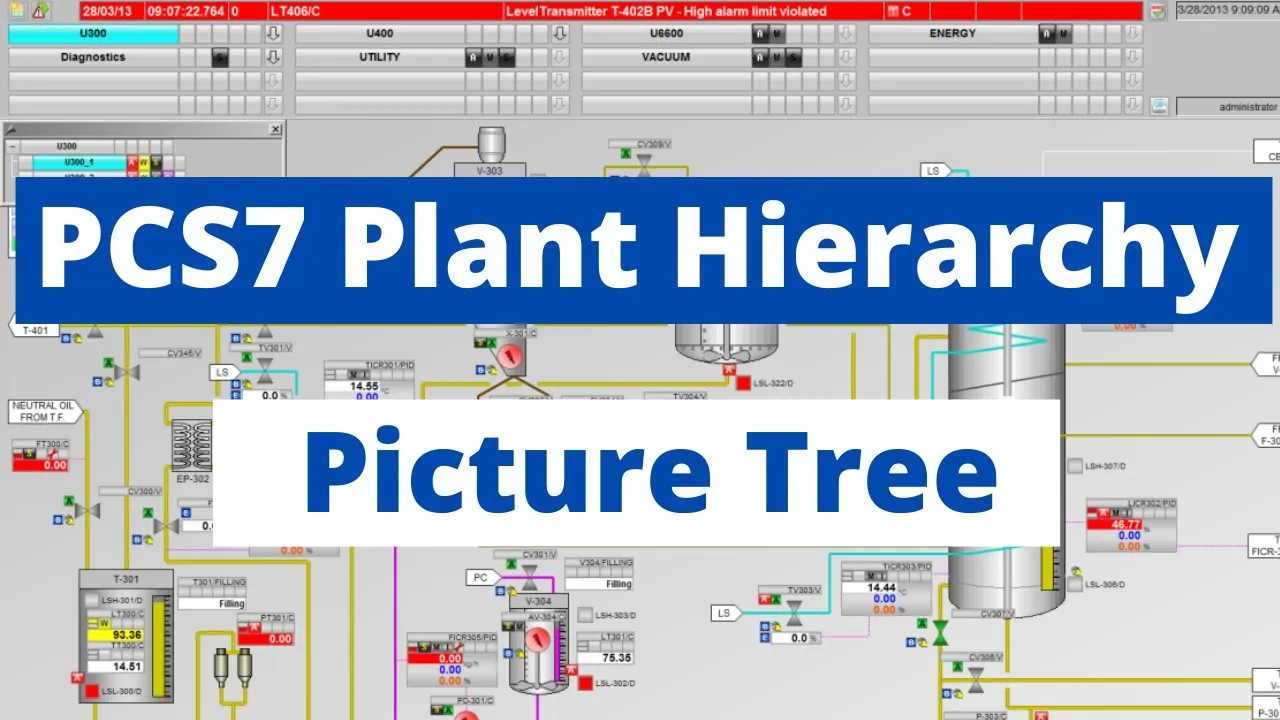1280x720 pixels.
Task: Select the red alarm message line
Action: 612,11
